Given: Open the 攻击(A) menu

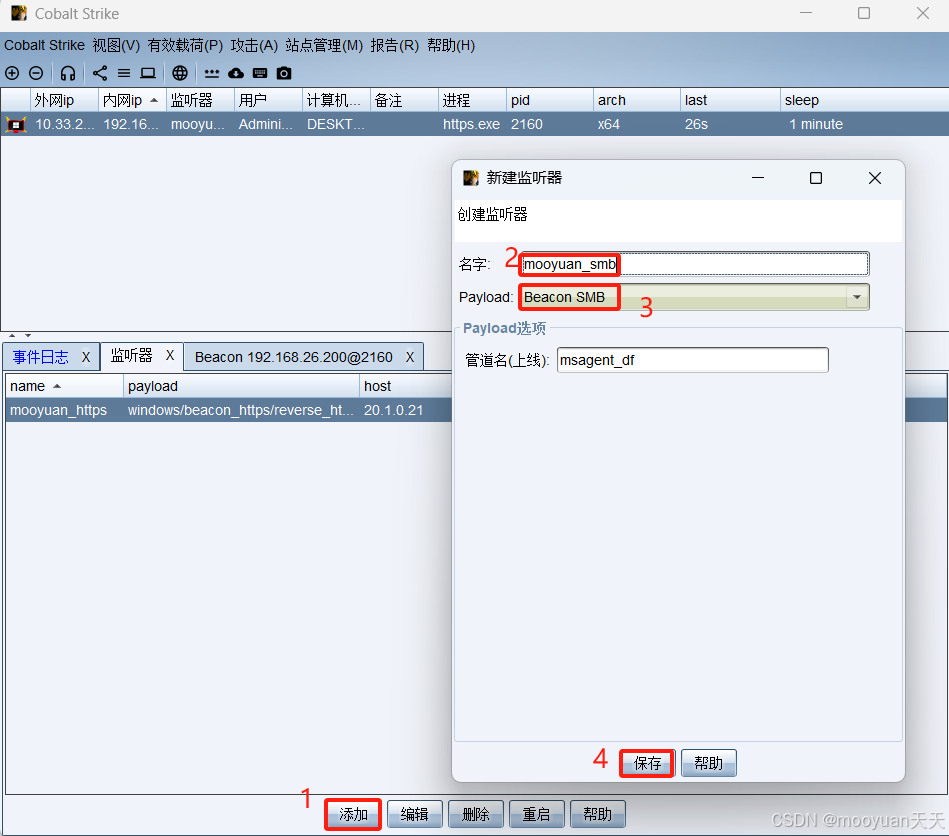Looking at the screenshot, I should pyautogui.click(x=254, y=45).
